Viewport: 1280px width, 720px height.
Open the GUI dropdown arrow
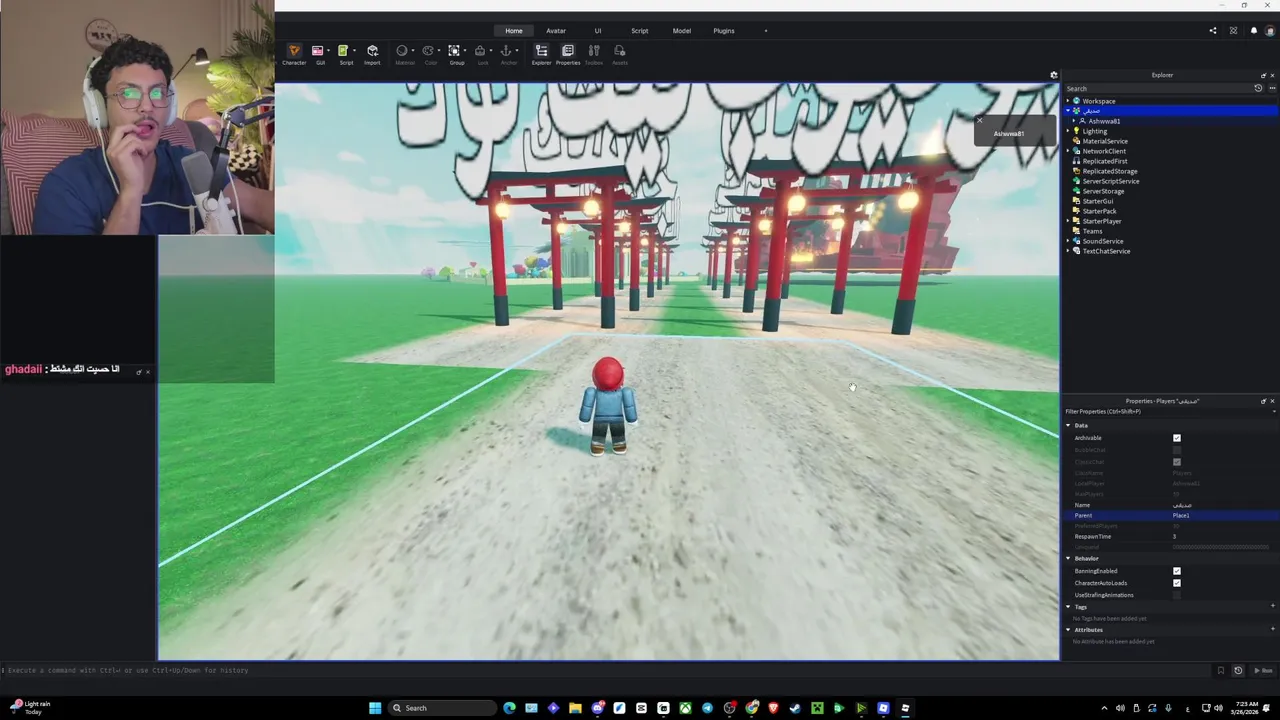click(x=329, y=51)
